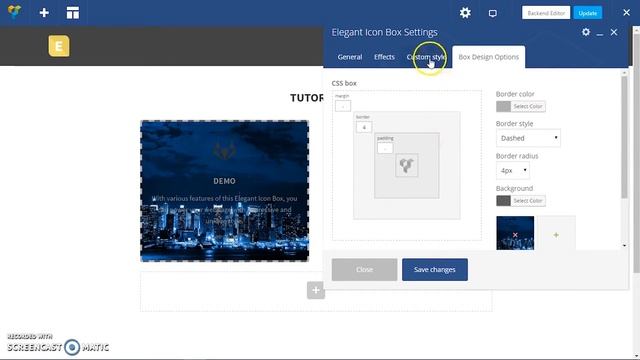Click the Elegant Icon Box Settings title
This screenshot has height=360, width=640.
click(384, 32)
